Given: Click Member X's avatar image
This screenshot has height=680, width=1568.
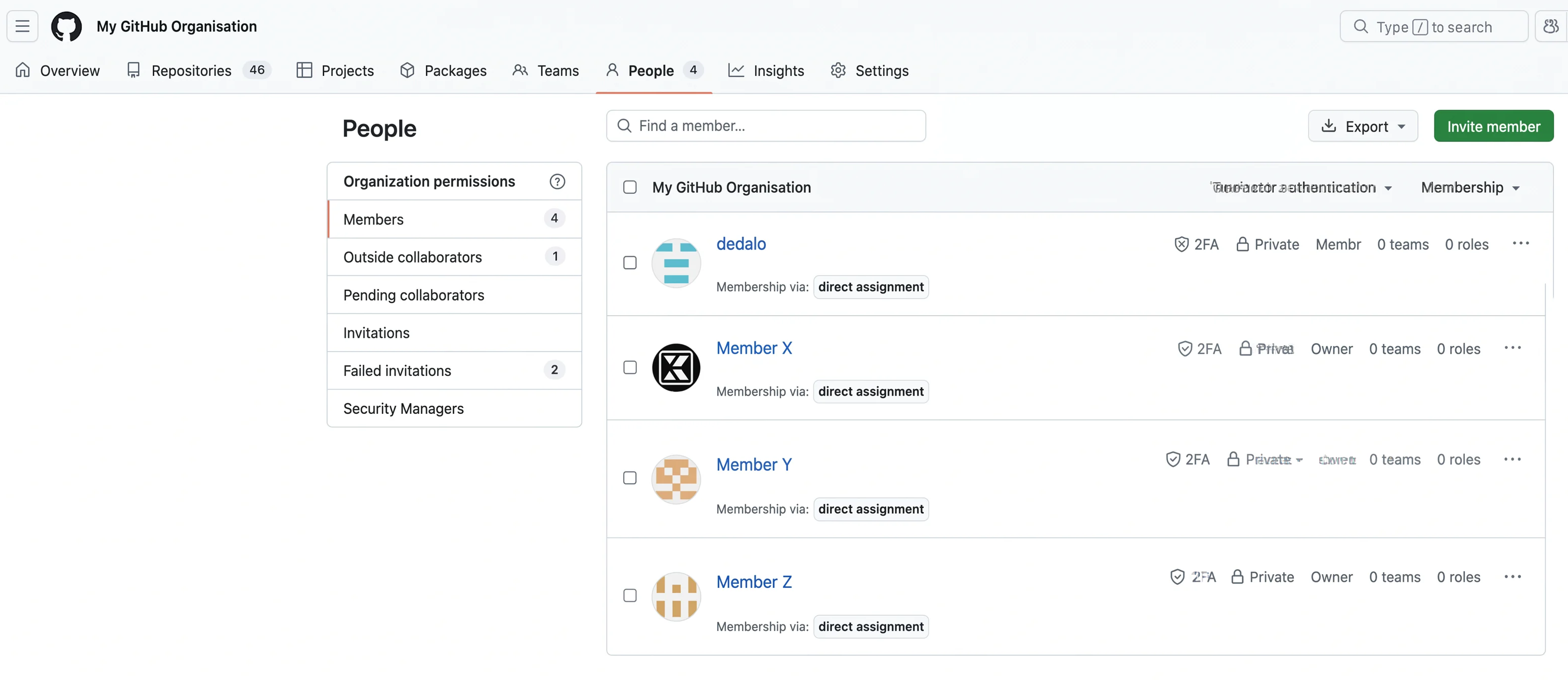Looking at the screenshot, I should coord(676,368).
